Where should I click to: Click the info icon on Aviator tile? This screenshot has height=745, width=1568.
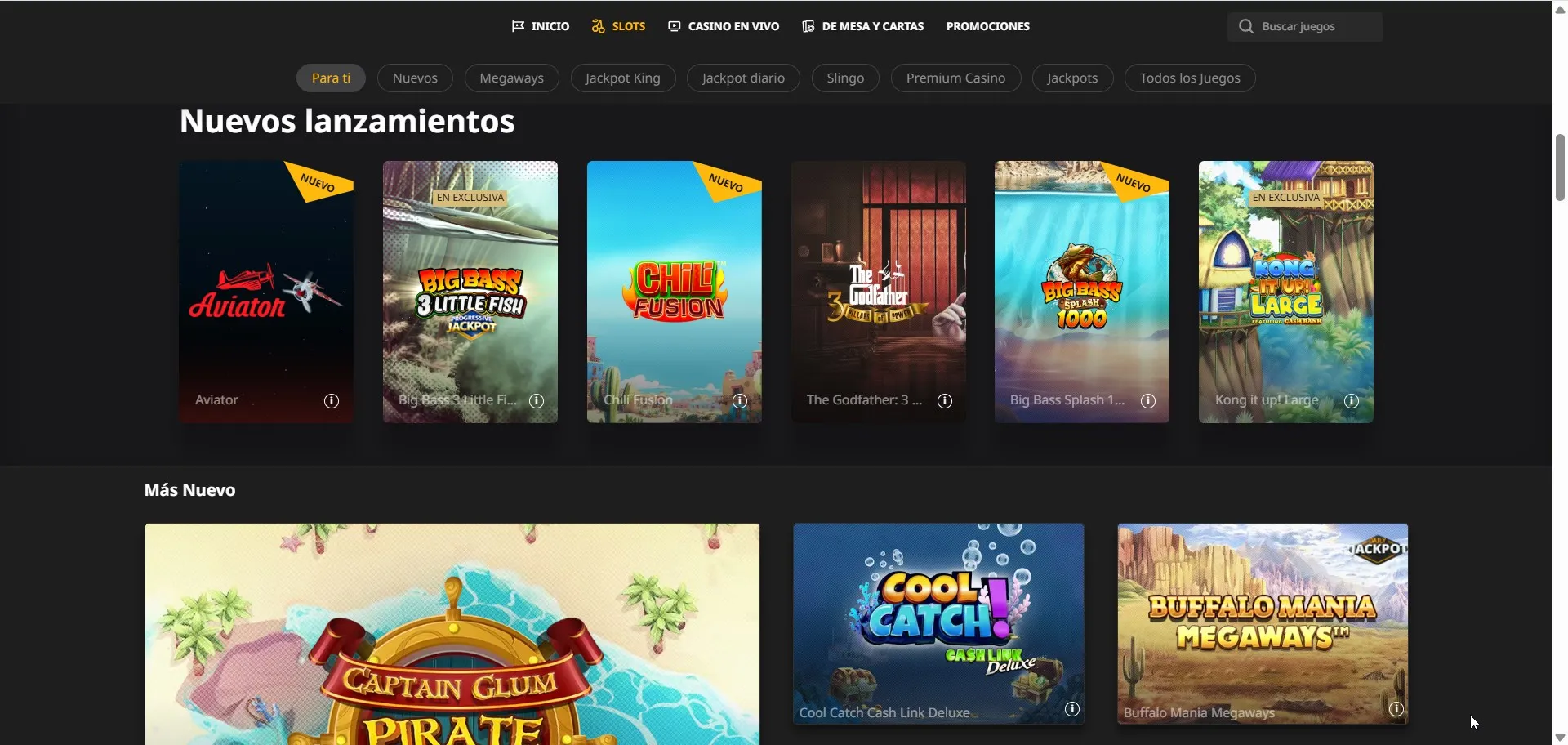pos(332,401)
